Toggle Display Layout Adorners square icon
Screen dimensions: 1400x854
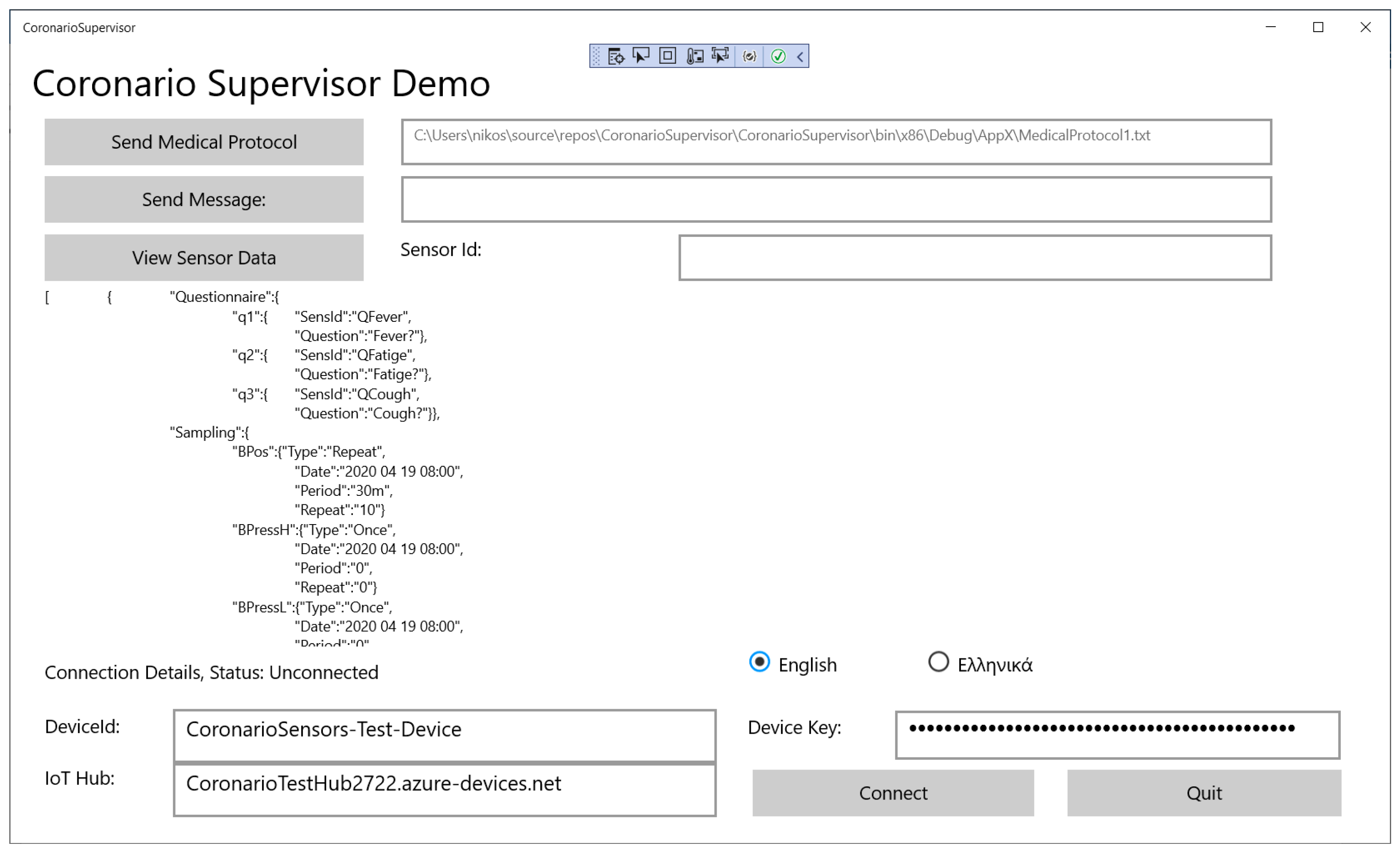pyautogui.click(x=667, y=56)
